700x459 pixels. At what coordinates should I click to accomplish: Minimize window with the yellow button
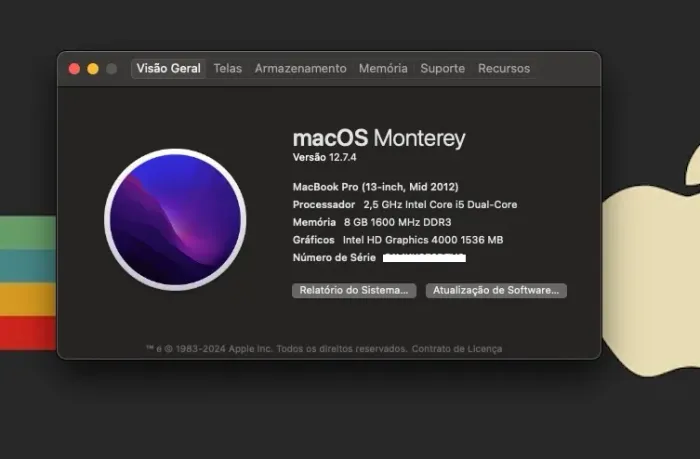click(93, 69)
